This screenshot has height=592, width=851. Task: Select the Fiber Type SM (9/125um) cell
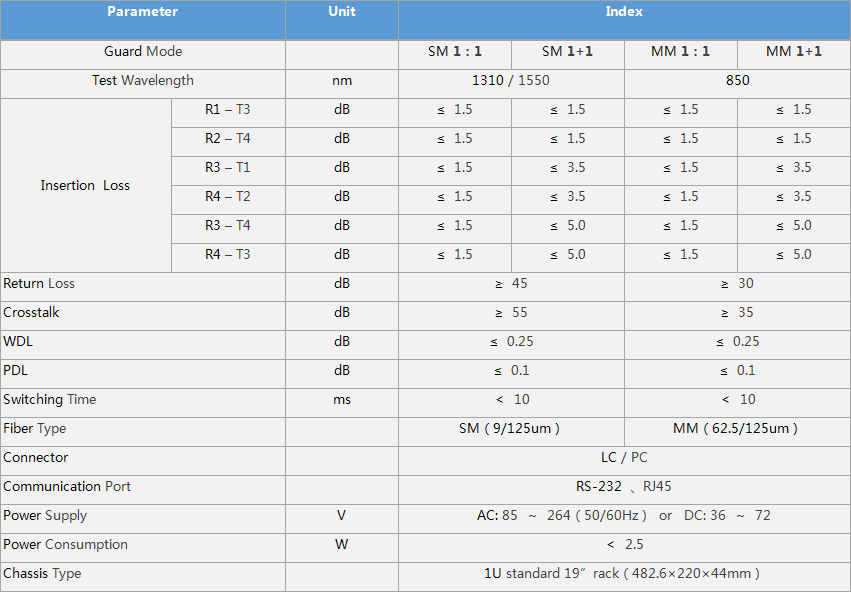pyautogui.click(x=511, y=428)
